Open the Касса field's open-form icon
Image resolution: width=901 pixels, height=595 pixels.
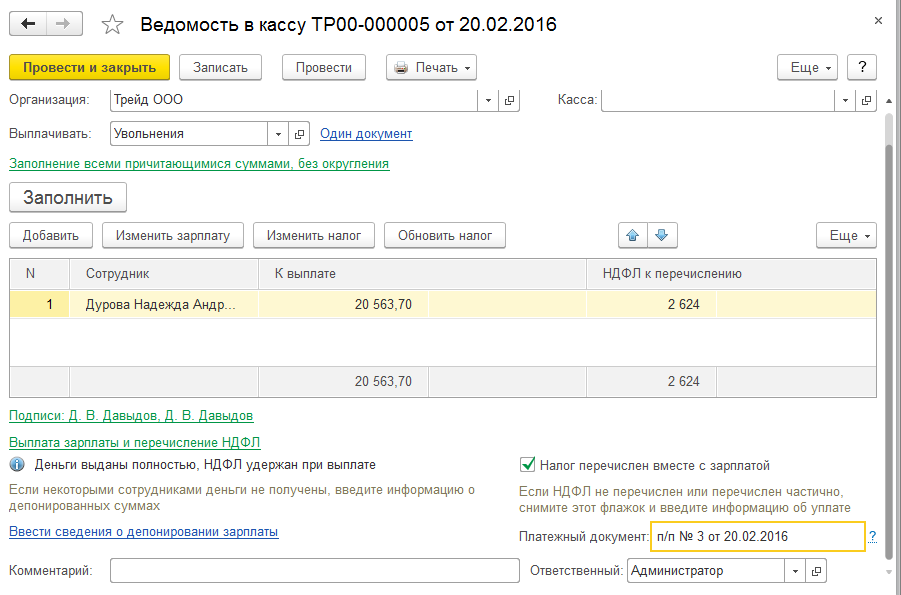point(866,100)
